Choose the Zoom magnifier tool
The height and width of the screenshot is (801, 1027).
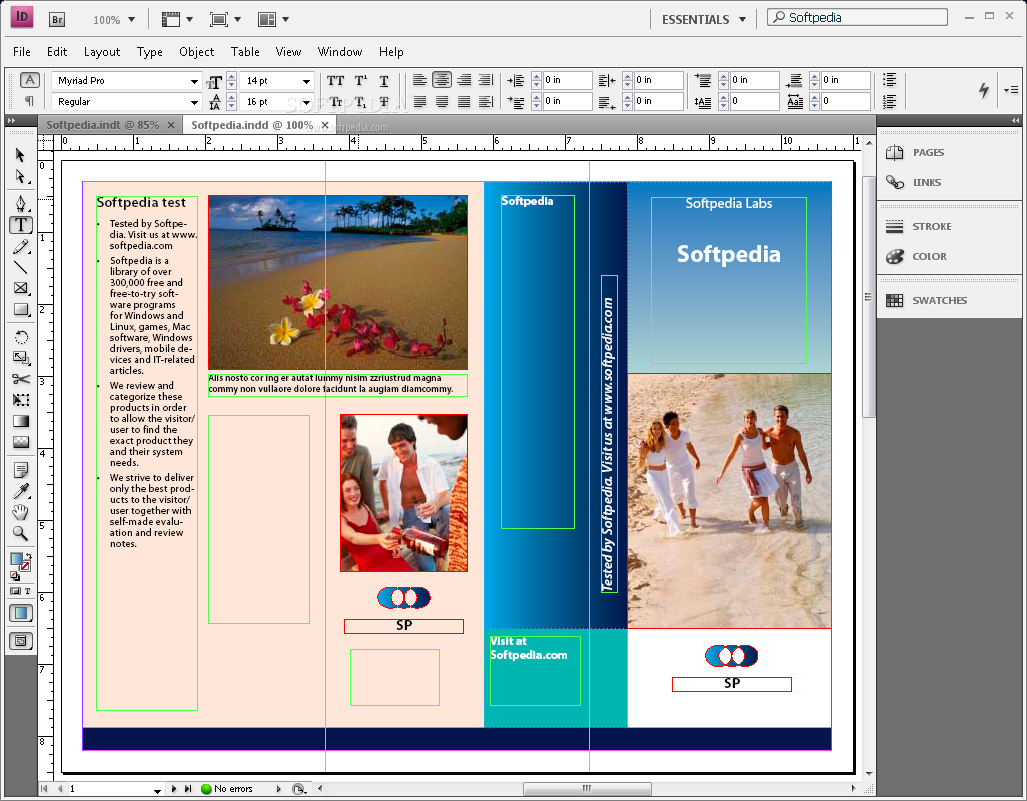21,534
